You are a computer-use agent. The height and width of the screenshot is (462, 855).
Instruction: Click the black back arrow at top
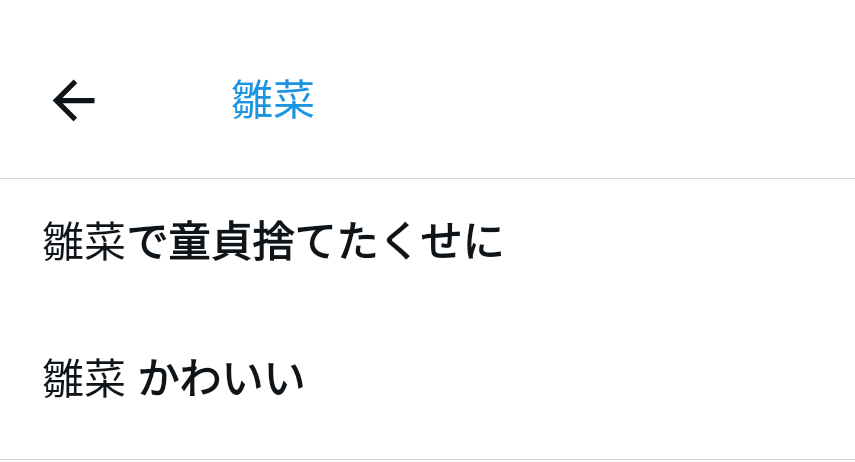74,100
